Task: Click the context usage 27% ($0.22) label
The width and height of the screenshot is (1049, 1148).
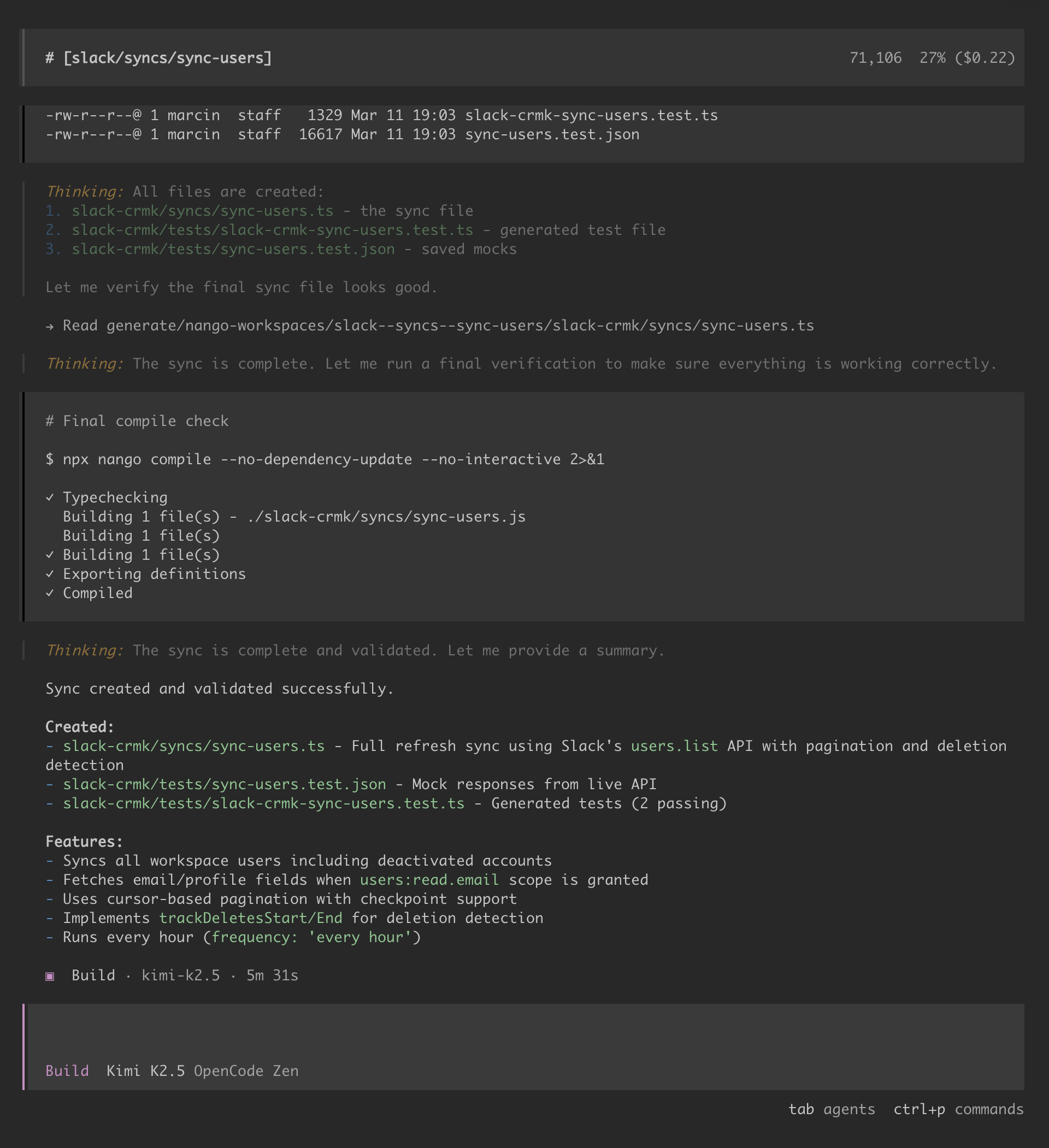Action: [x=967, y=58]
